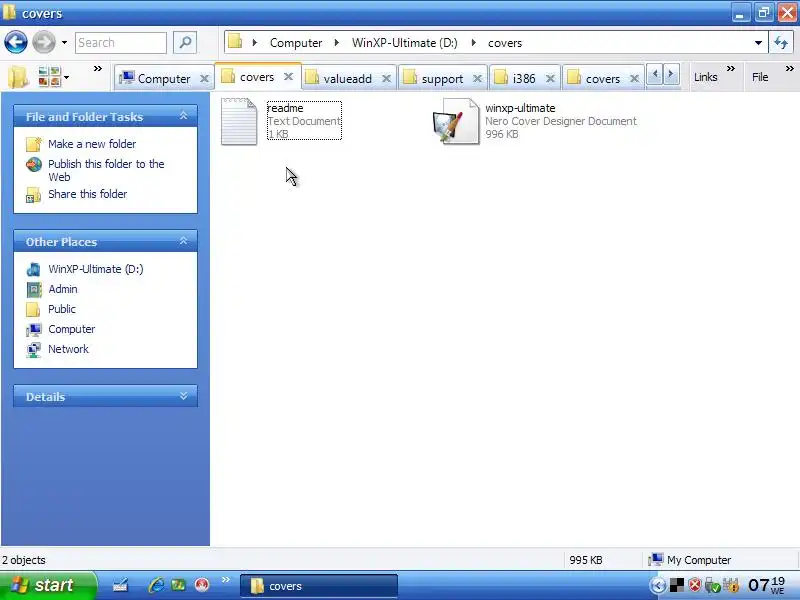800x600 pixels.
Task: Select the readme text document icon
Action: click(x=239, y=121)
